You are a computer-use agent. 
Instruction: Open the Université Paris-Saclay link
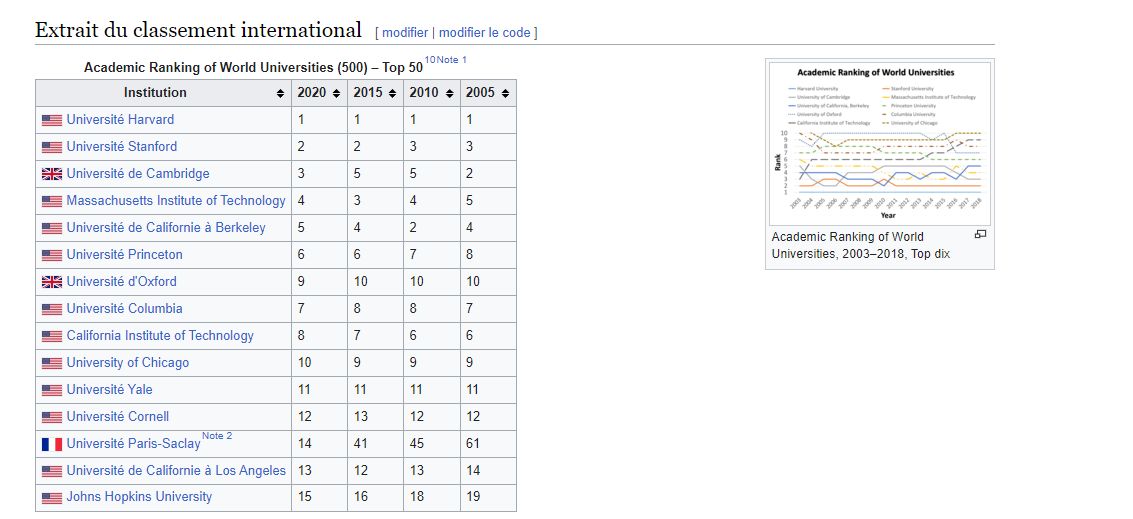134,444
